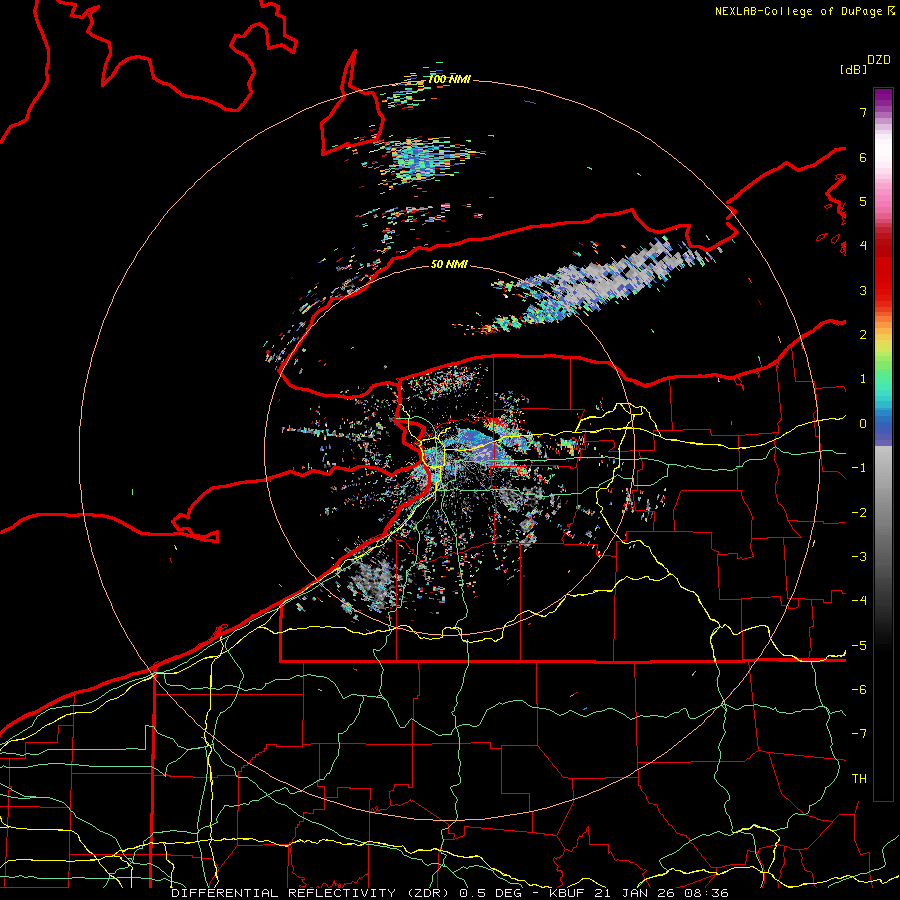
Task: Click the [dB] units label
Action: [x=853, y=69]
